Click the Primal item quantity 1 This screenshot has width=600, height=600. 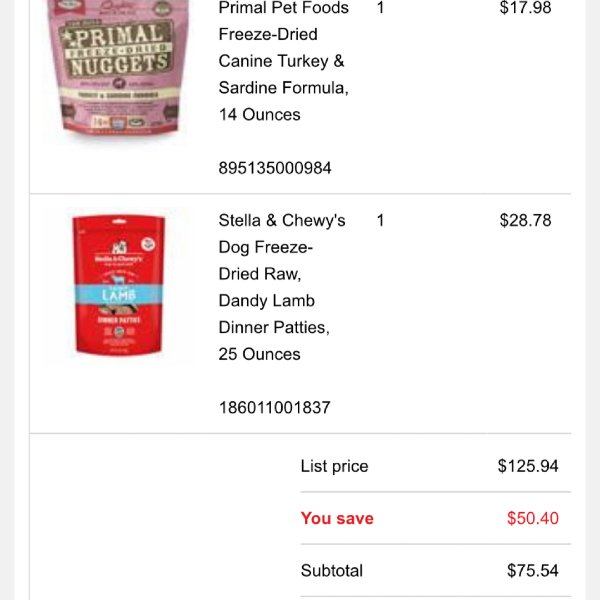click(x=380, y=7)
